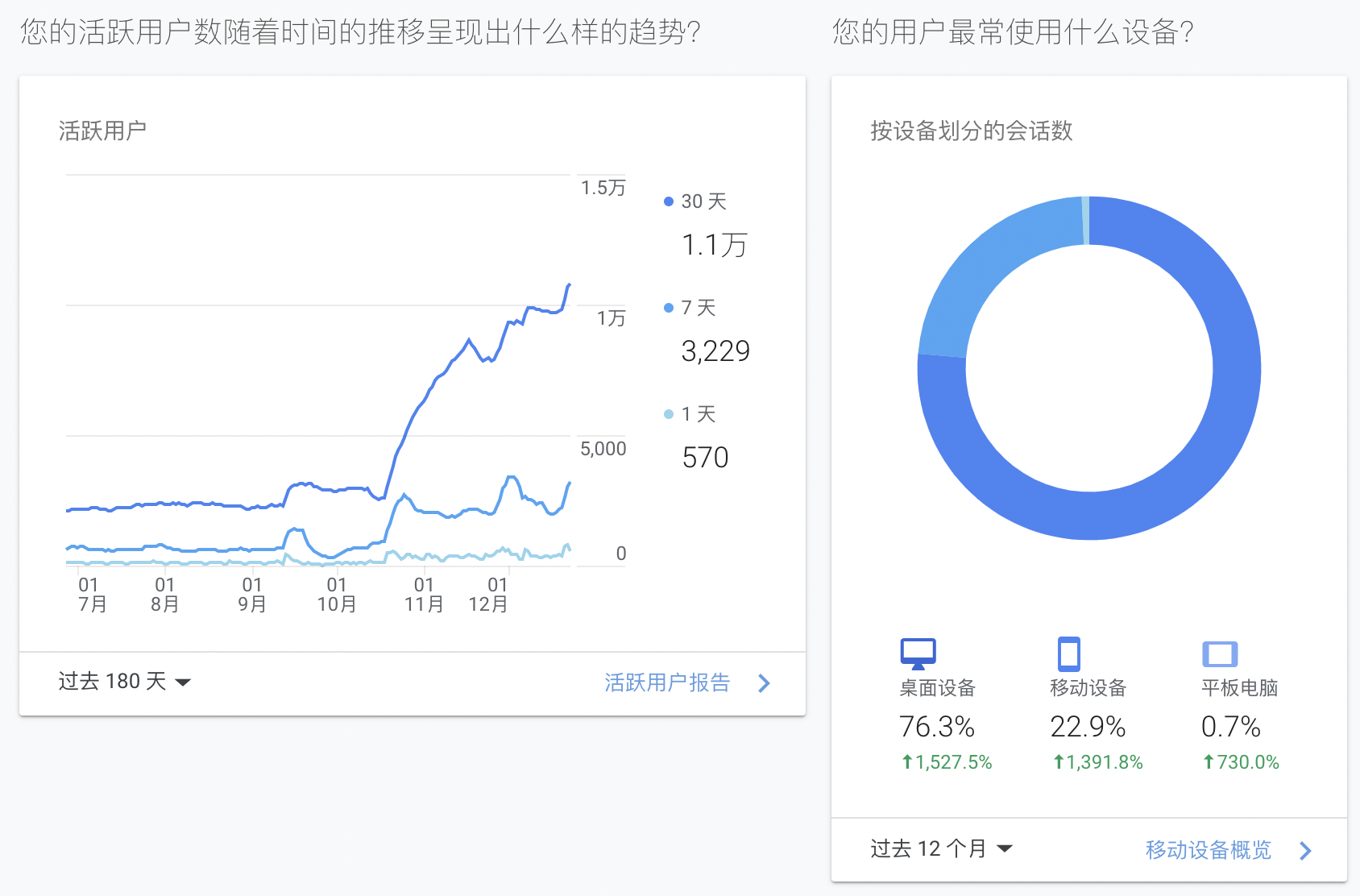1360x896 pixels.
Task: Click the 3,229 7-day user count
Action: point(715,351)
